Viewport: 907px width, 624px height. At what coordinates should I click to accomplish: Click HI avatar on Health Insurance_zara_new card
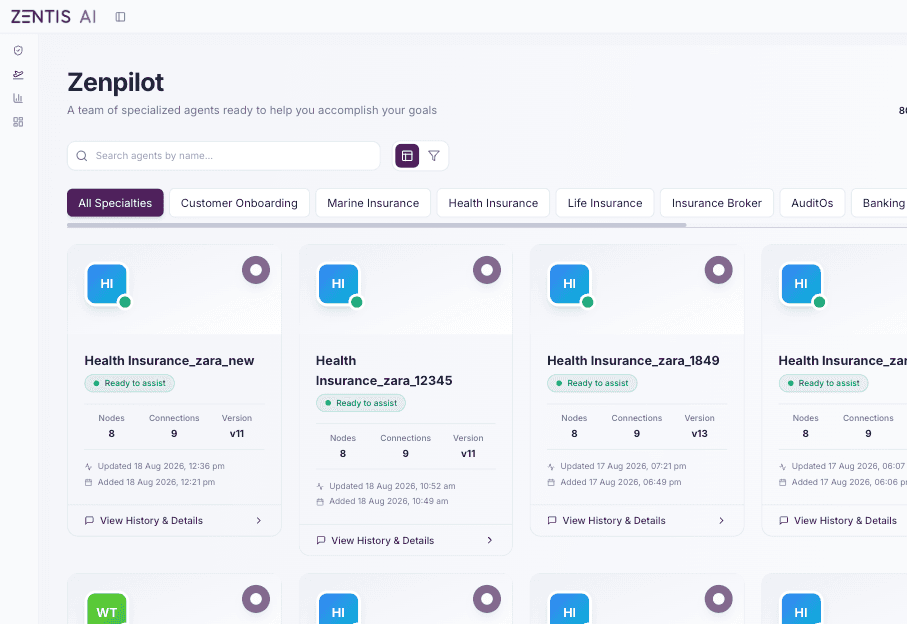tap(107, 284)
